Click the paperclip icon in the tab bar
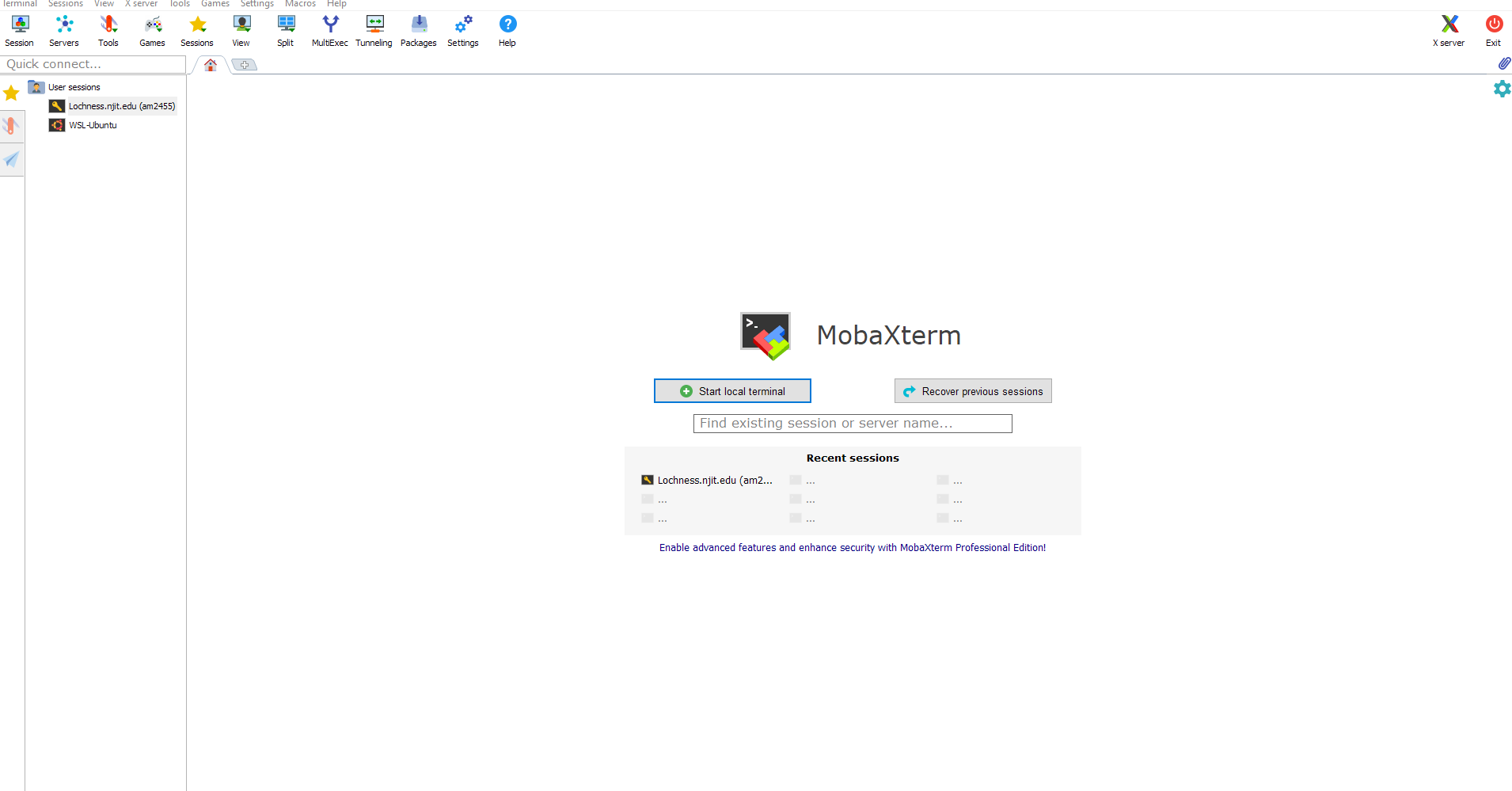The height and width of the screenshot is (791, 1512). click(x=1504, y=63)
